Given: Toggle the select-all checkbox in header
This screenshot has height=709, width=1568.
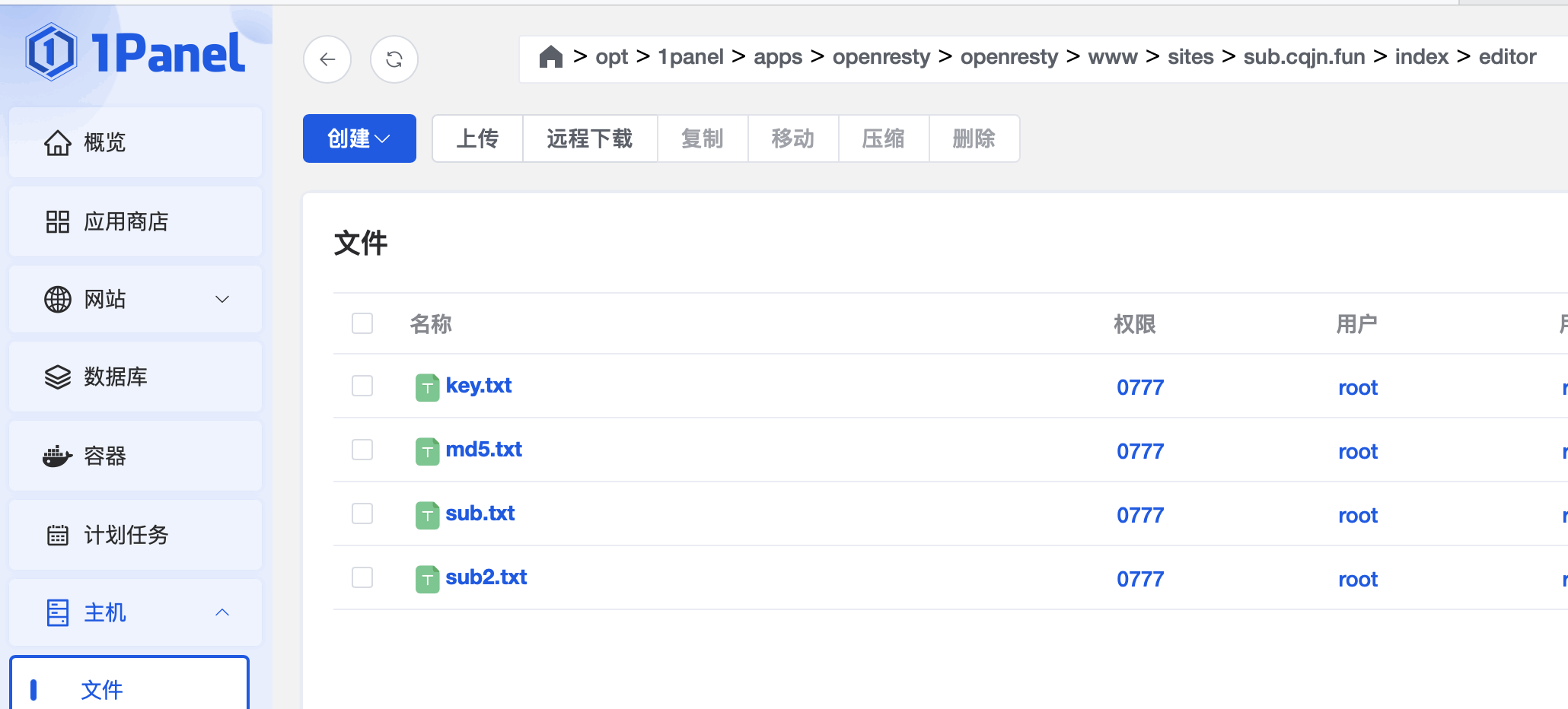Looking at the screenshot, I should point(362,324).
